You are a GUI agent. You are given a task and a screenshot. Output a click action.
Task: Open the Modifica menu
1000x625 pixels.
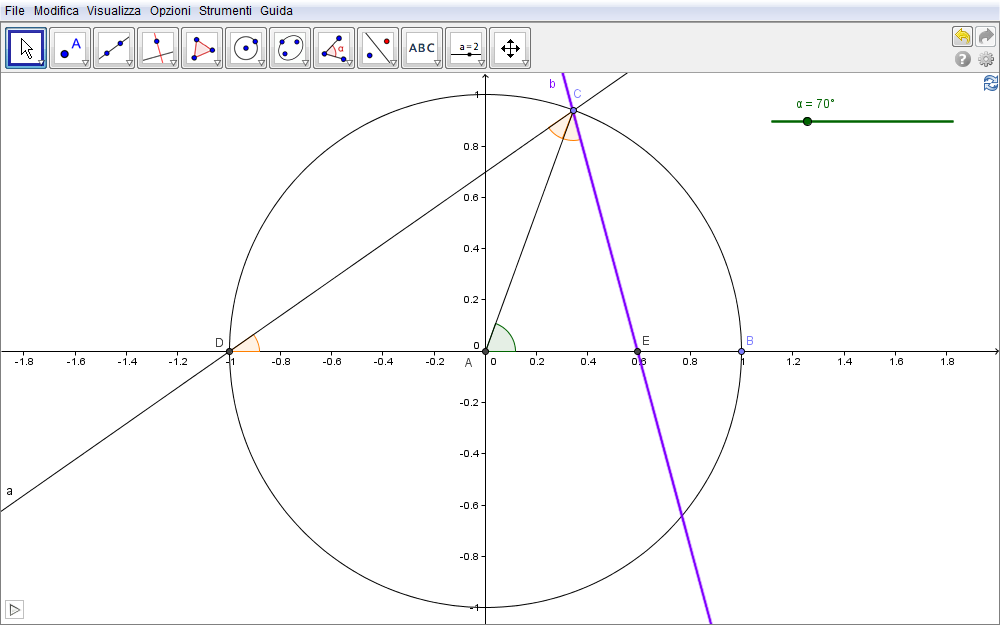click(56, 11)
